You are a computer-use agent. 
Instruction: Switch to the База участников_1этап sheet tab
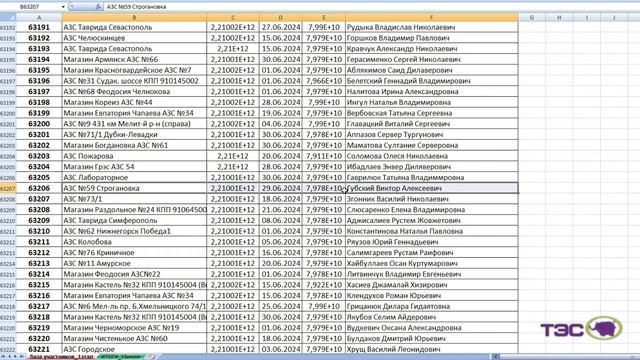[61, 357]
